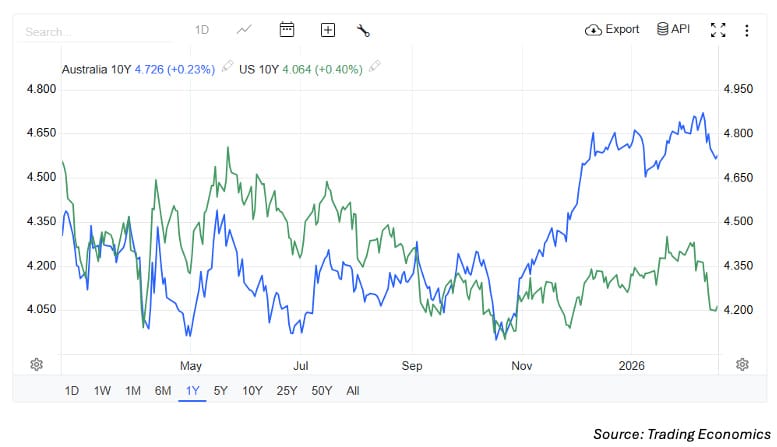777x447 pixels.
Task: Open the 1D interval dropdown
Action: click(x=202, y=30)
